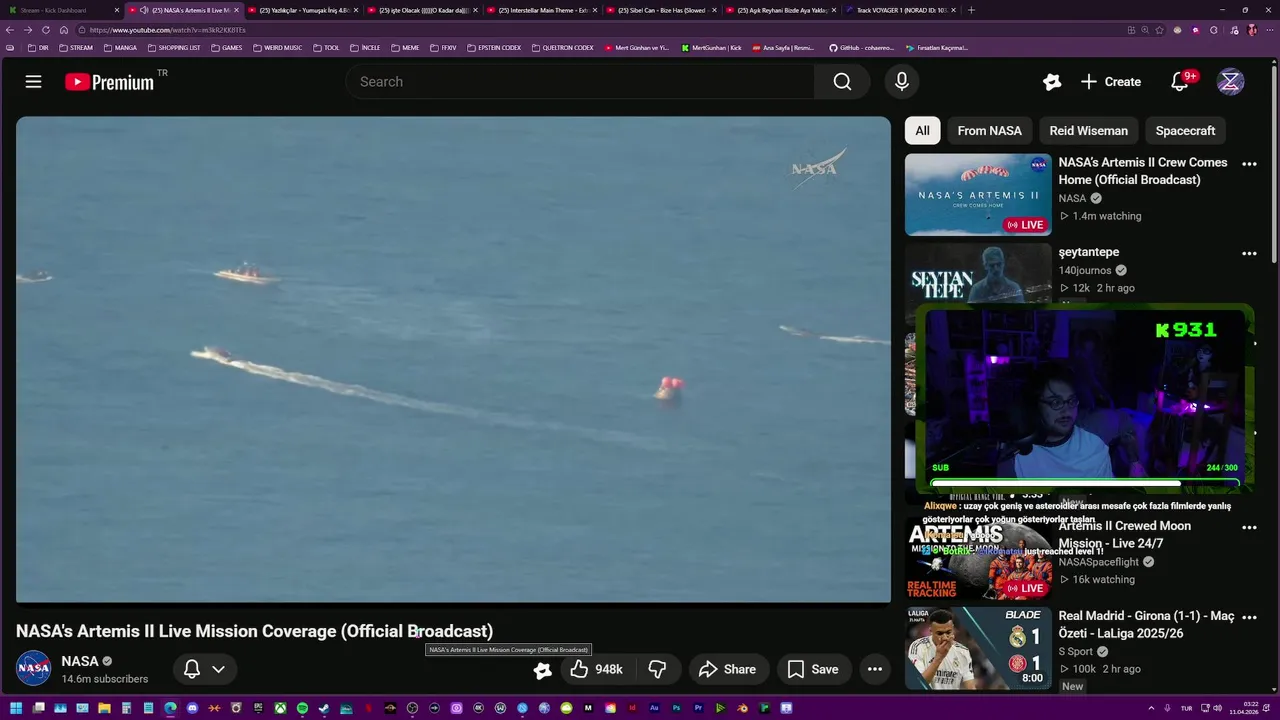Open the GAMES bookmarks folder

point(226,48)
